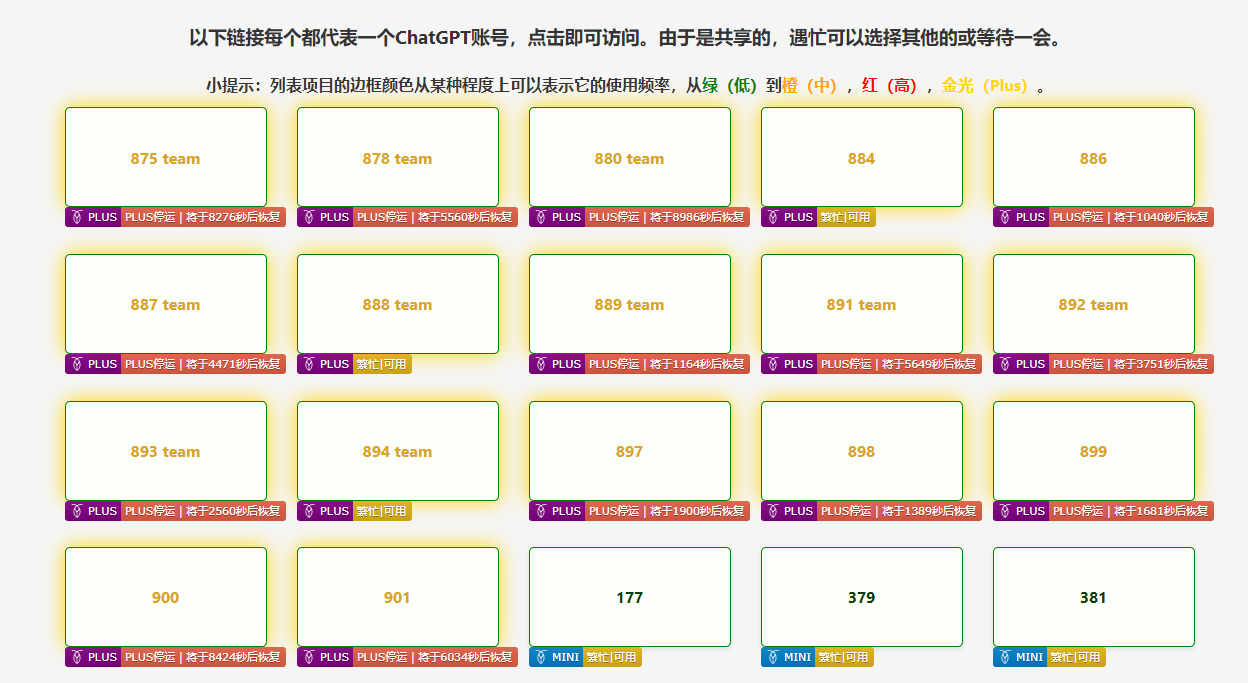The image size is (1248, 683).
Task: Click the PLUS badge icon under 894 team
Action: 307,511
